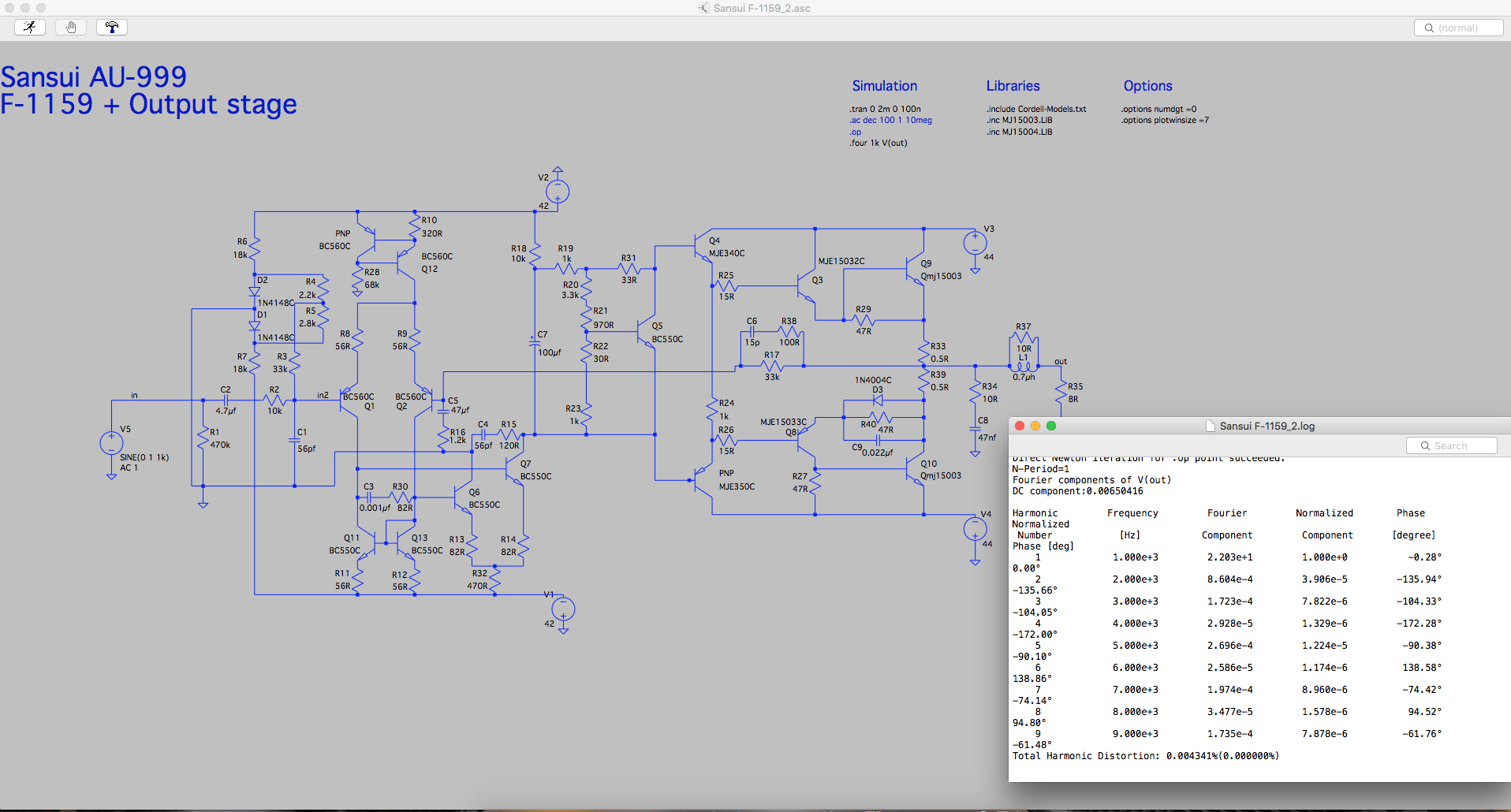This screenshot has height=812, width=1511.
Task: Select the Q6 BC550C transistor
Action: point(463,497)
